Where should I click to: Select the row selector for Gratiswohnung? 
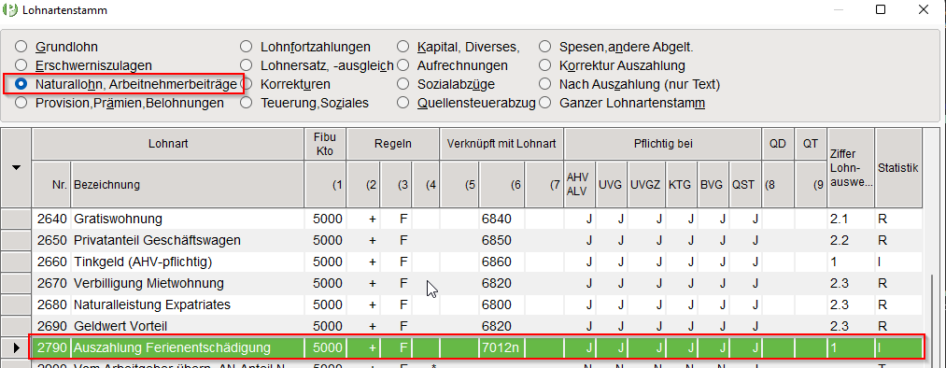16,219
